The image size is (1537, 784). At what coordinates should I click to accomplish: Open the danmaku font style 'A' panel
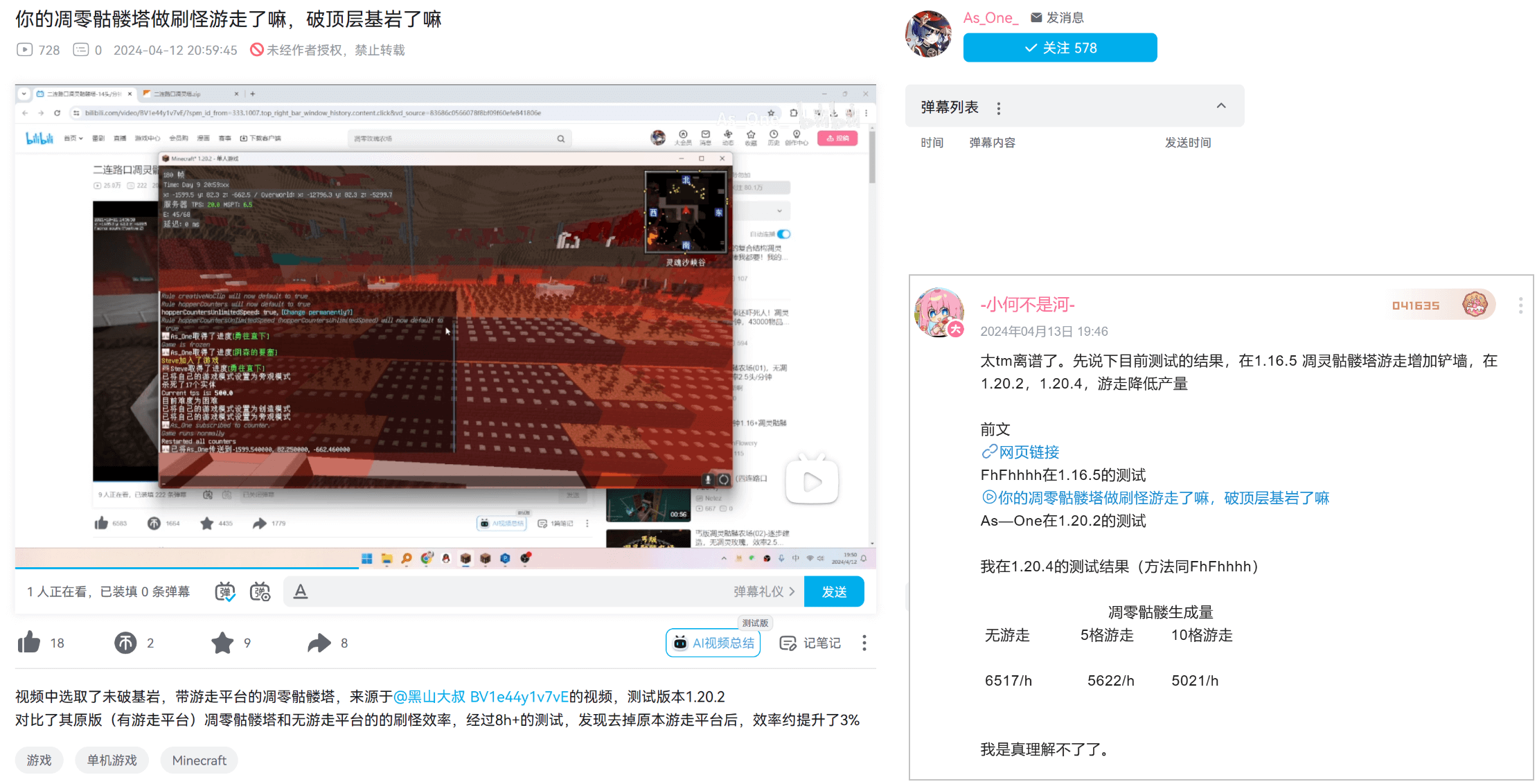300,591
